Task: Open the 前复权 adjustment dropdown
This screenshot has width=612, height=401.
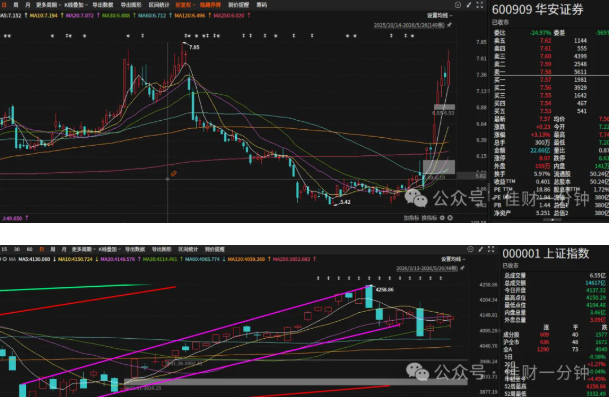Action: (x=185, y=5)
